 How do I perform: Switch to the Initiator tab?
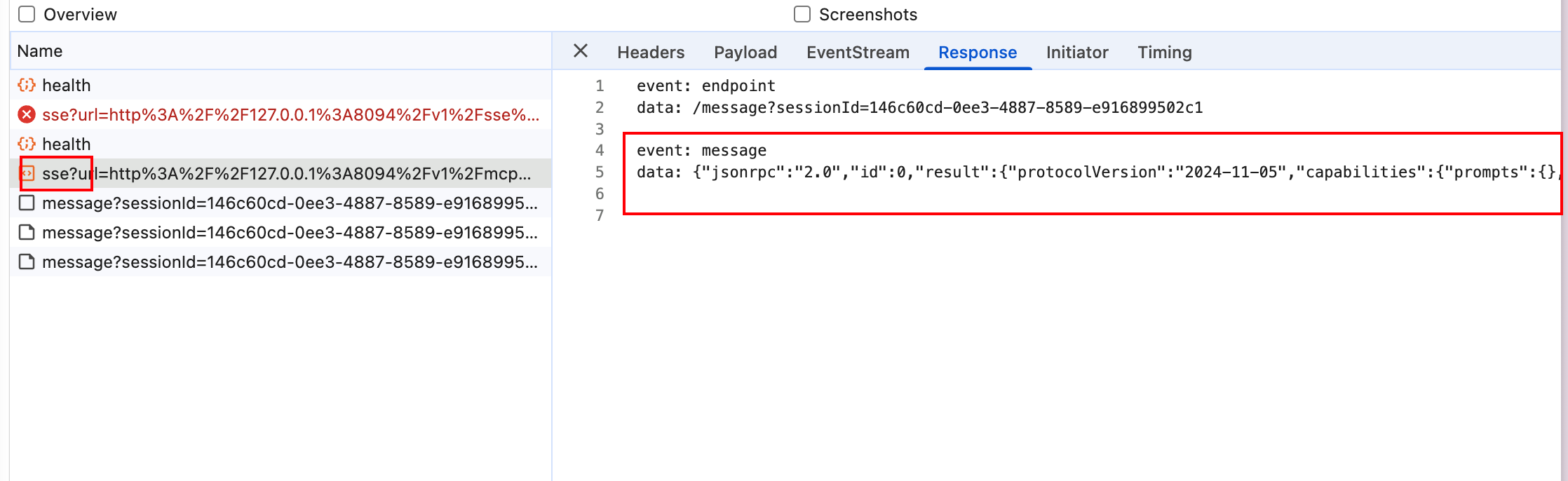(1076, 53)
